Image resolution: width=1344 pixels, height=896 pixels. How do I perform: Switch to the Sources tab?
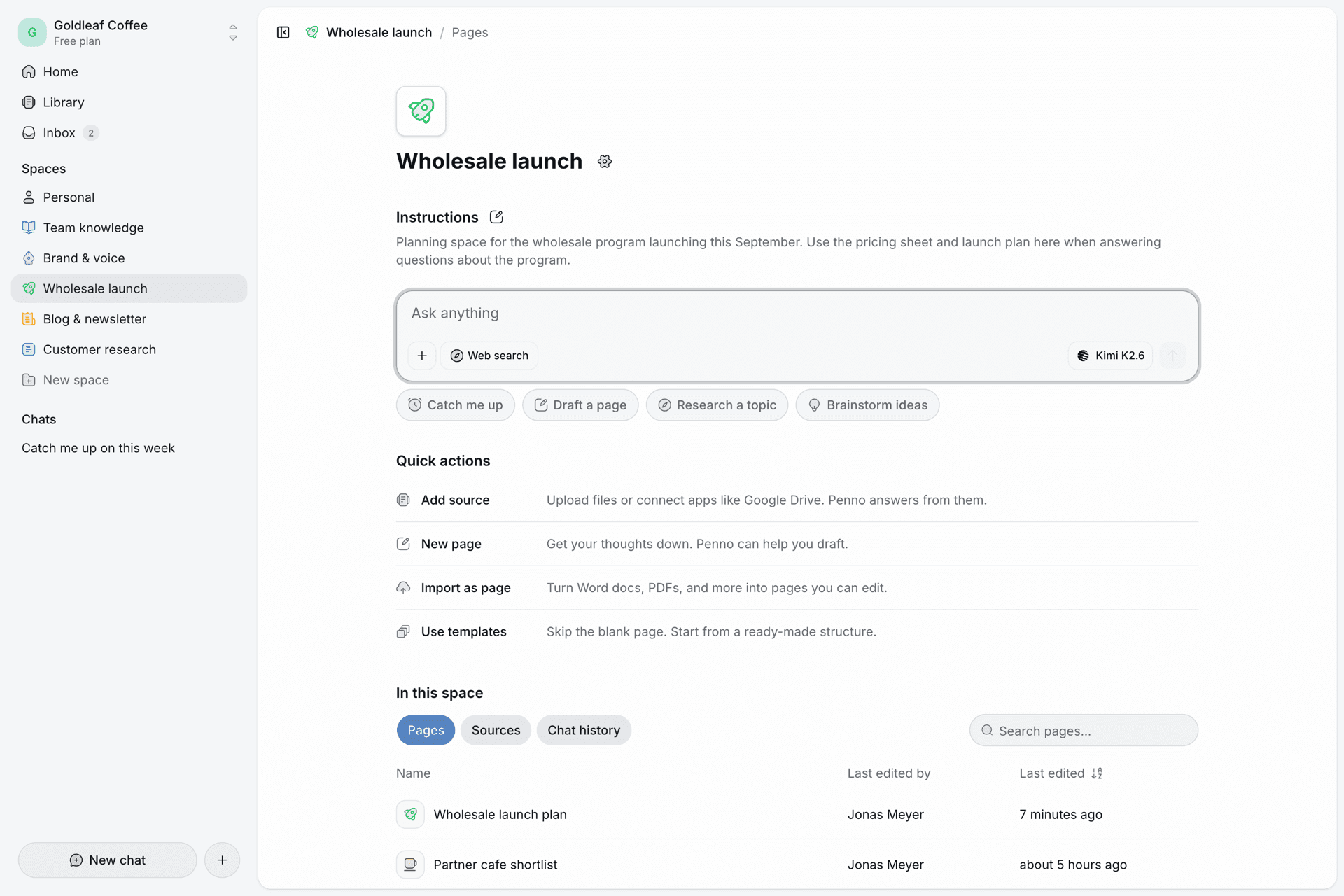(496, 730)
